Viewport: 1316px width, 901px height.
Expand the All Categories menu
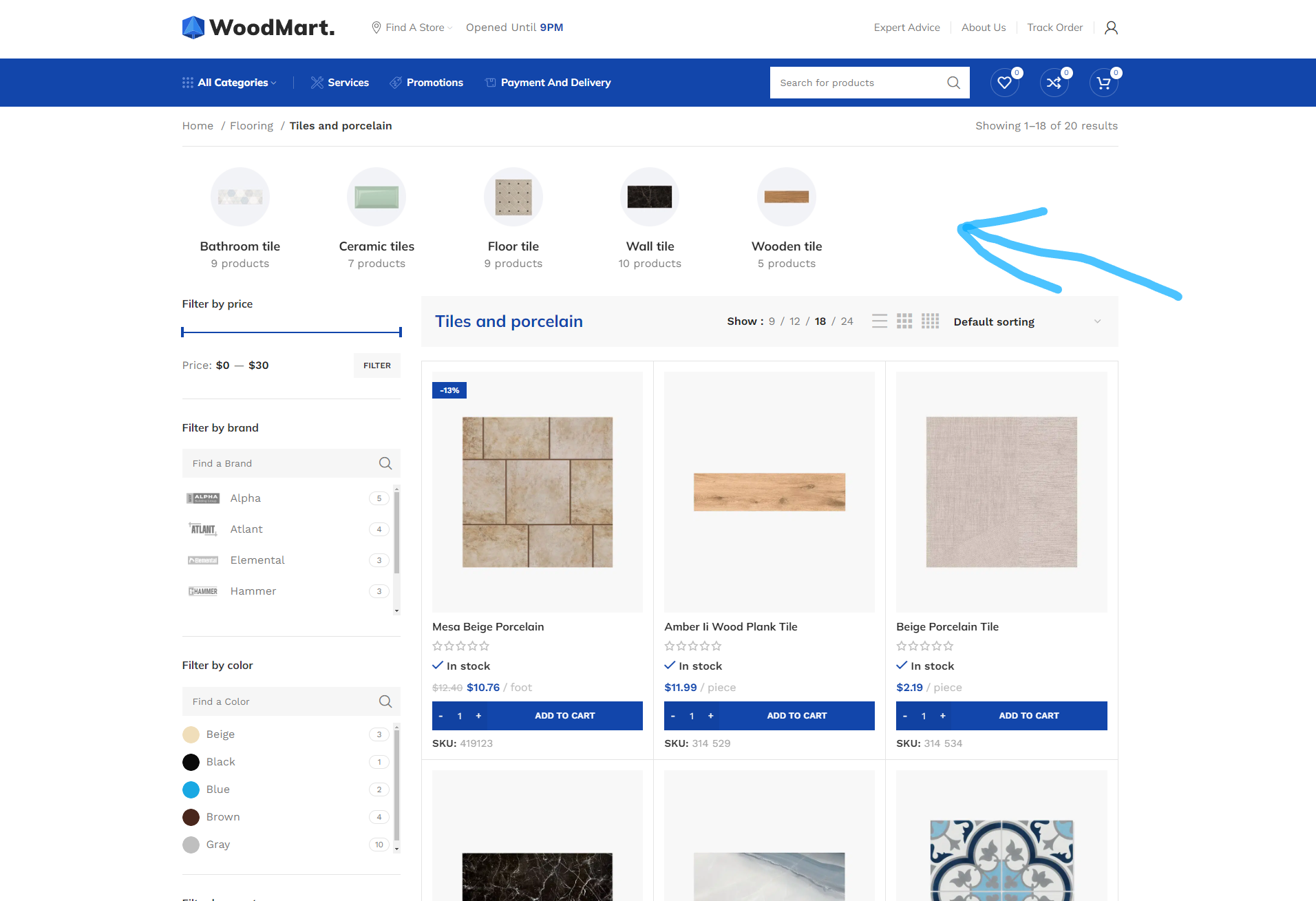[229, 83]
